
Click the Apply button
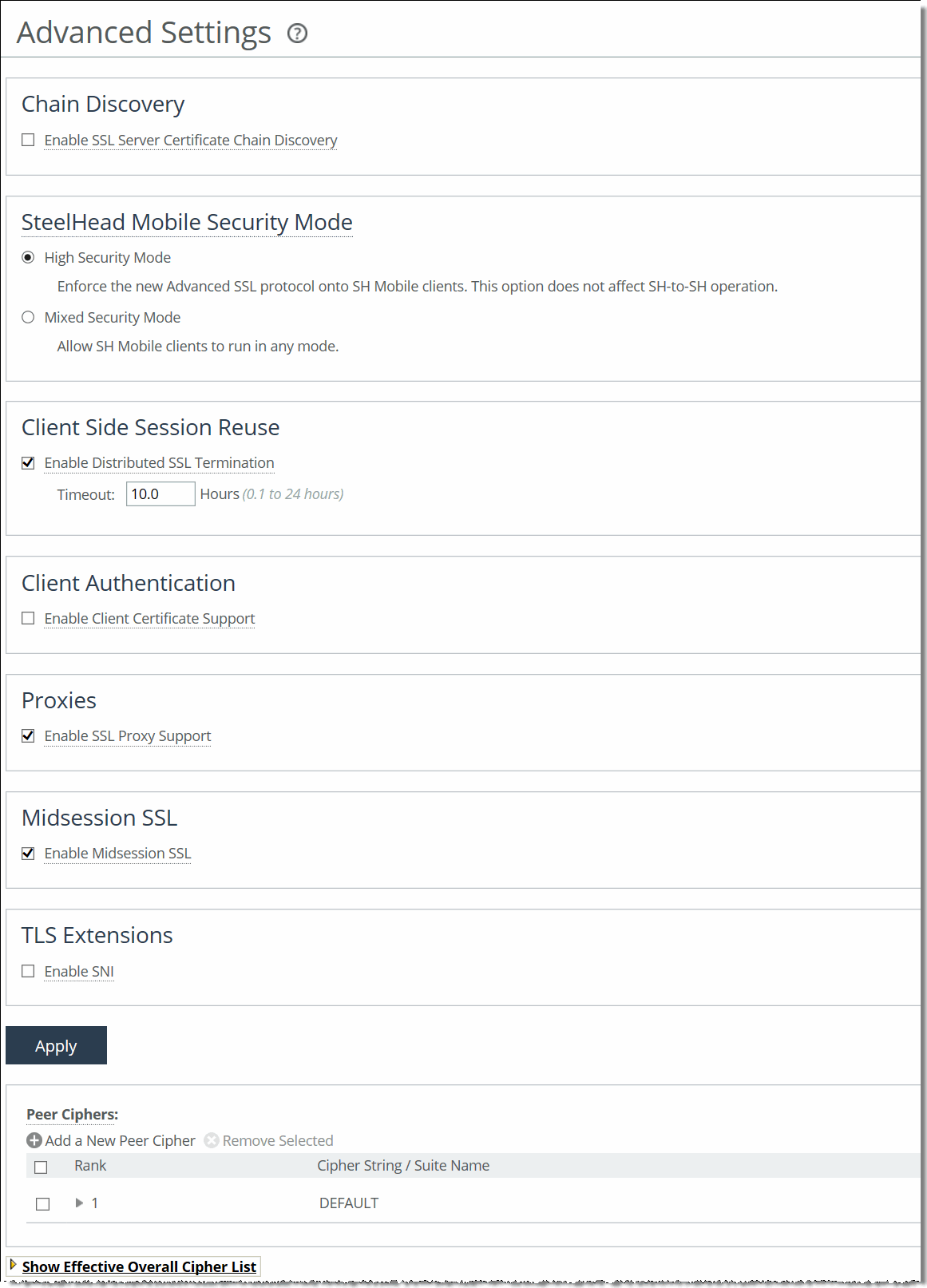pyautogui.click(x=56, y=1045)
